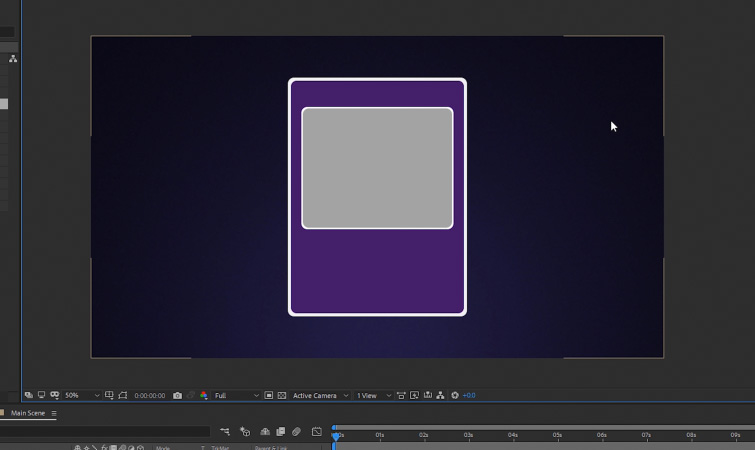This screenshot has height=450, width=755.
Task: Click the Show Channel color management icon
Action: pos(204,396)
